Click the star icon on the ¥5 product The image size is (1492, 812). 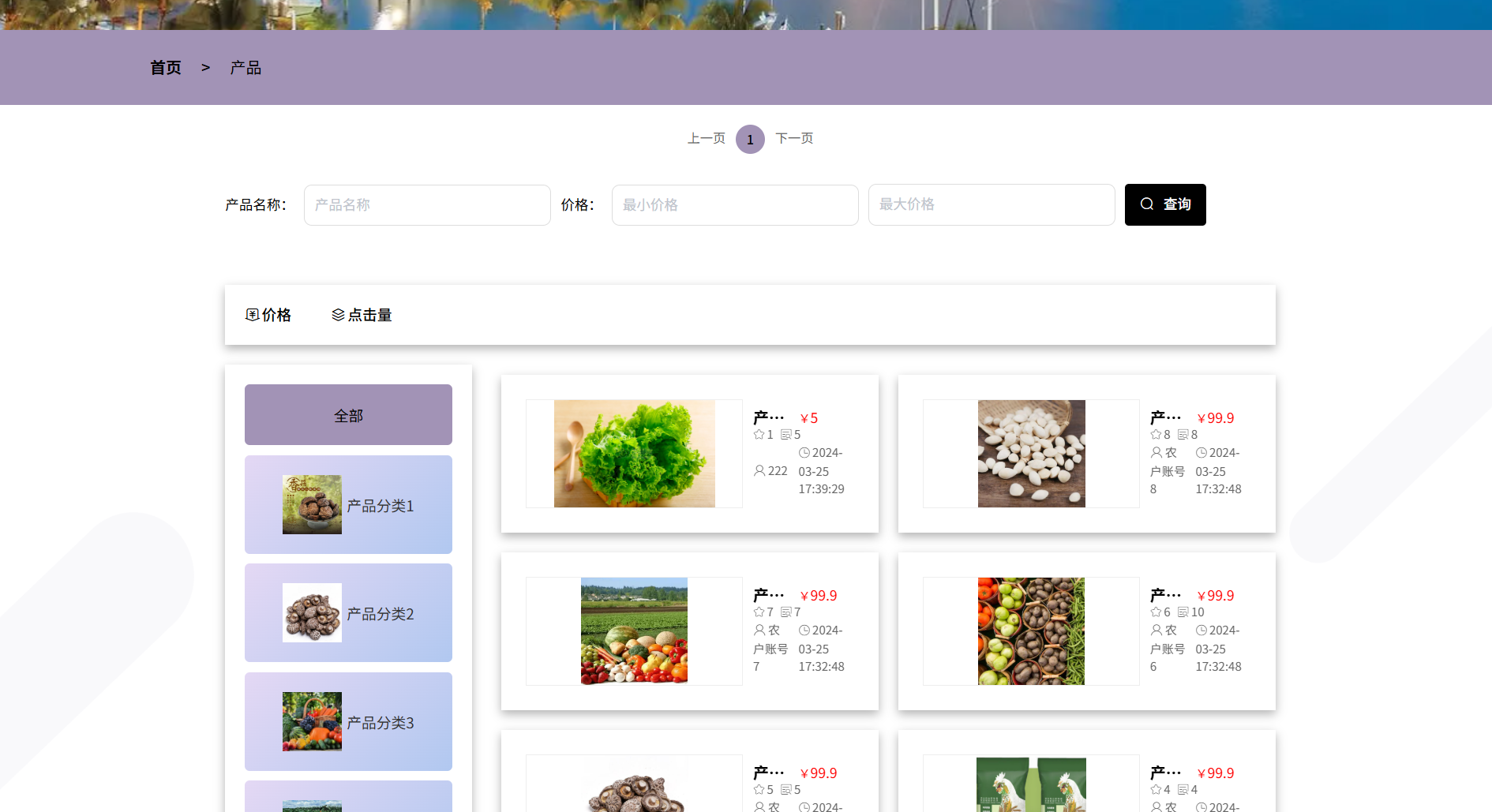click(x=759, y=435)
